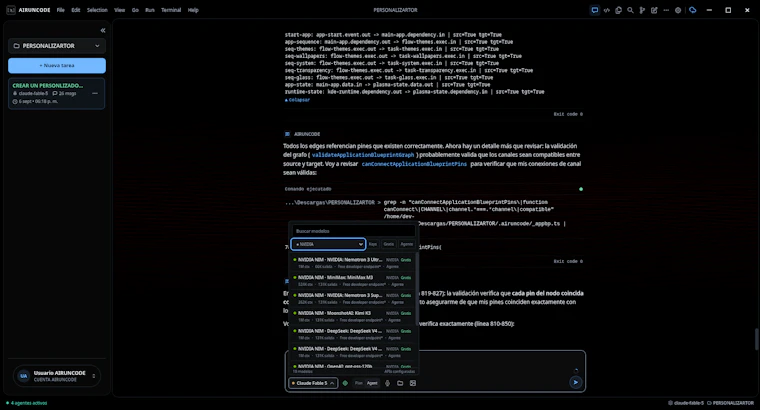Image resolution: width=760 pixels, height=410 pixels.
Task: Click 4 agentes activos in status bar
Action: coord(27,403)
